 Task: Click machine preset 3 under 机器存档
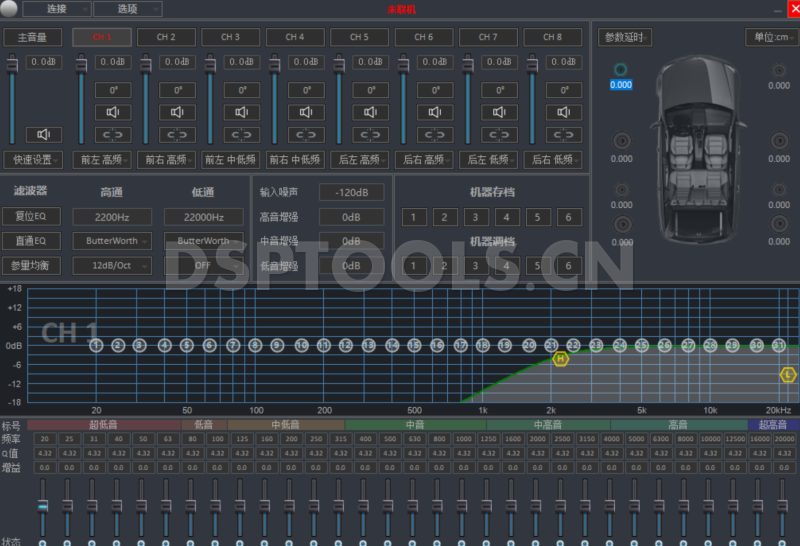point(476,217)
